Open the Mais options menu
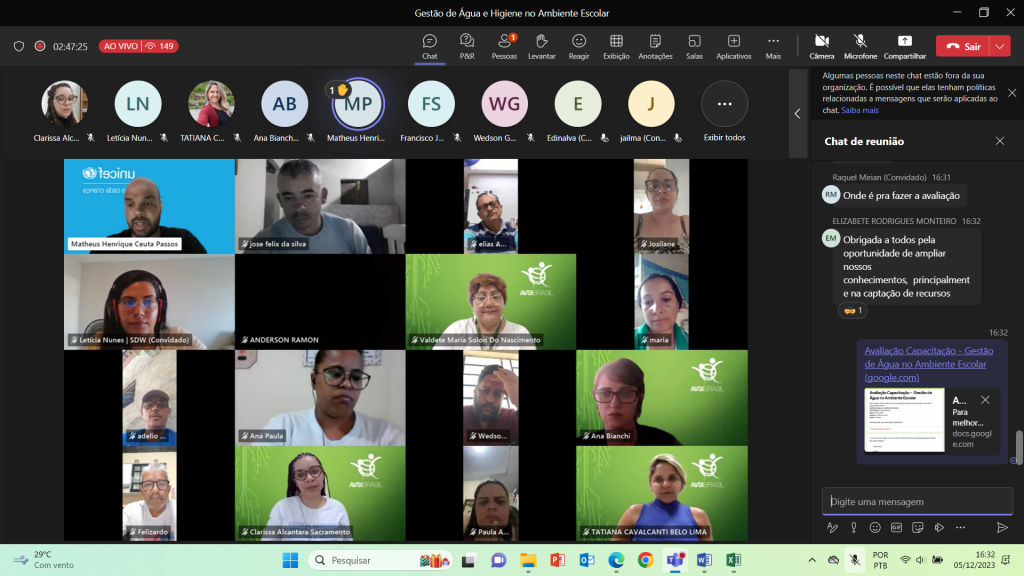The image size is (1024, 576). [x=773, y=46]
